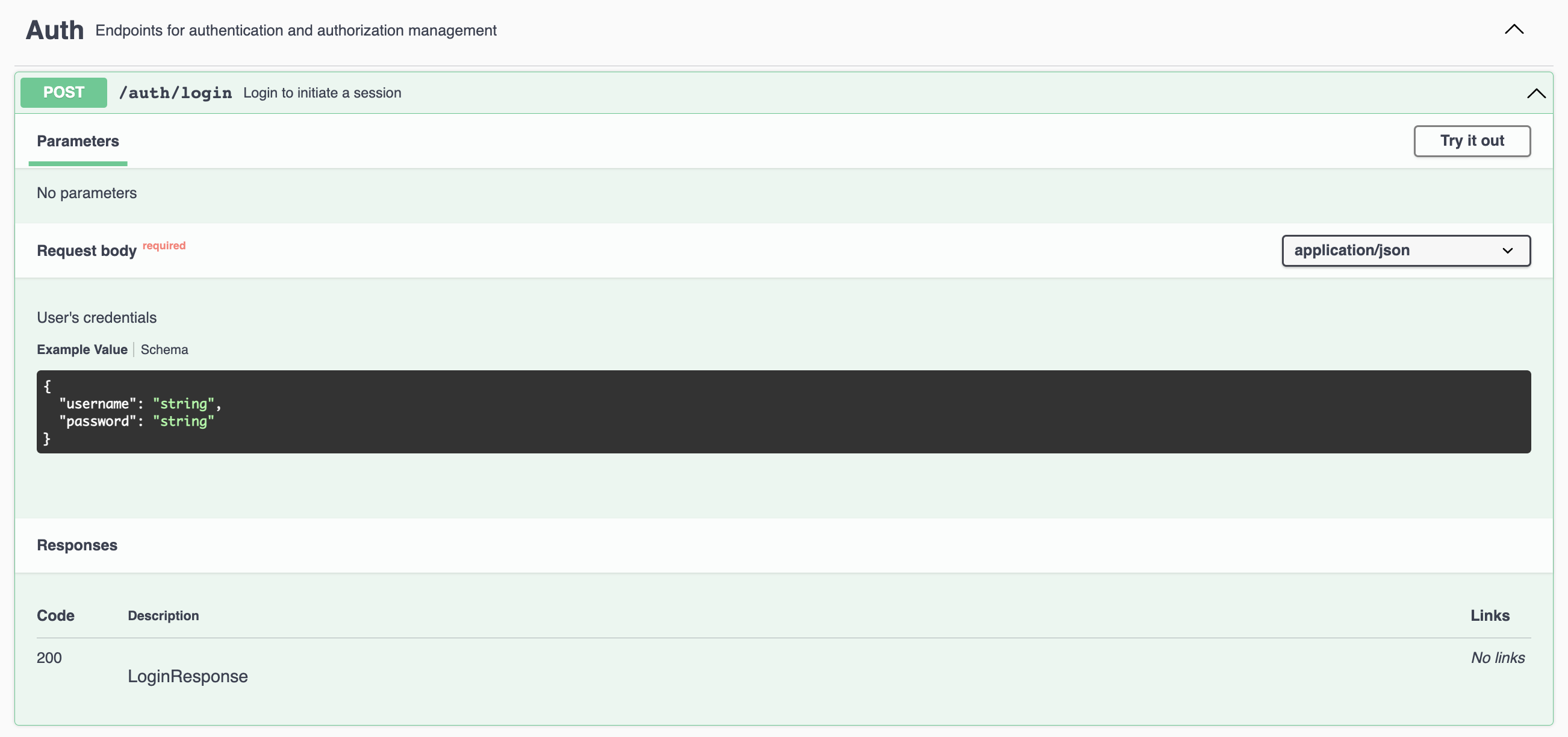Select application/json in the media type selector
This screenshot has width=1568, height=737.
click(1405, 250)
